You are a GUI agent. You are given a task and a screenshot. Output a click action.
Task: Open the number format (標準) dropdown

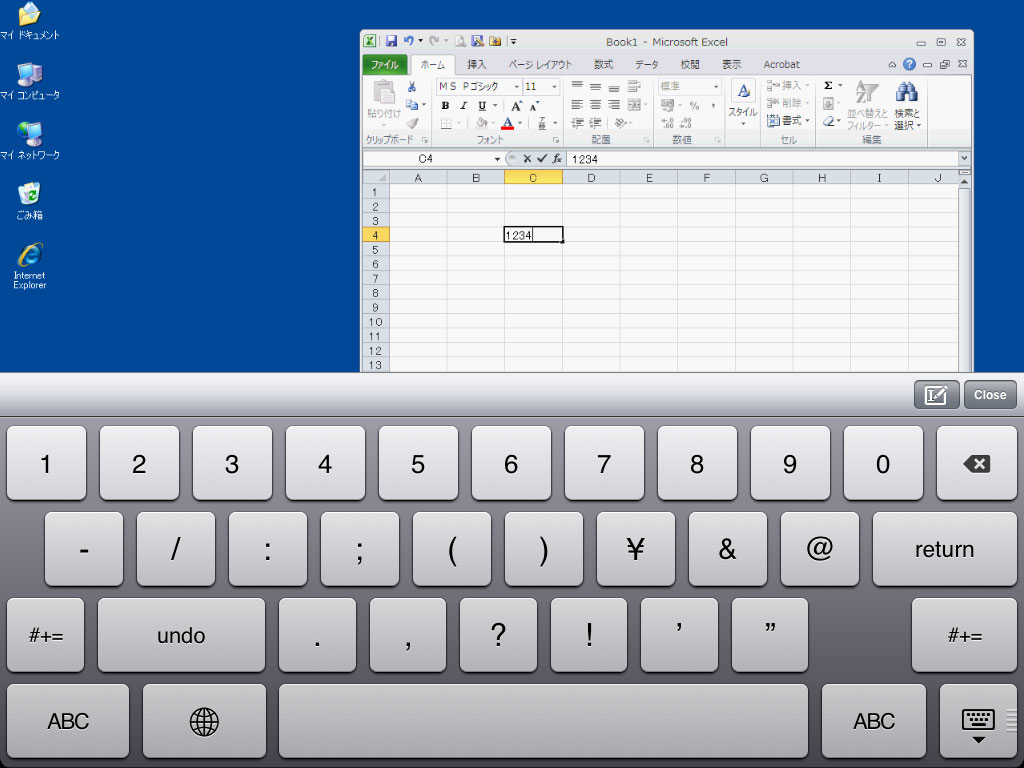click(716, 86)
